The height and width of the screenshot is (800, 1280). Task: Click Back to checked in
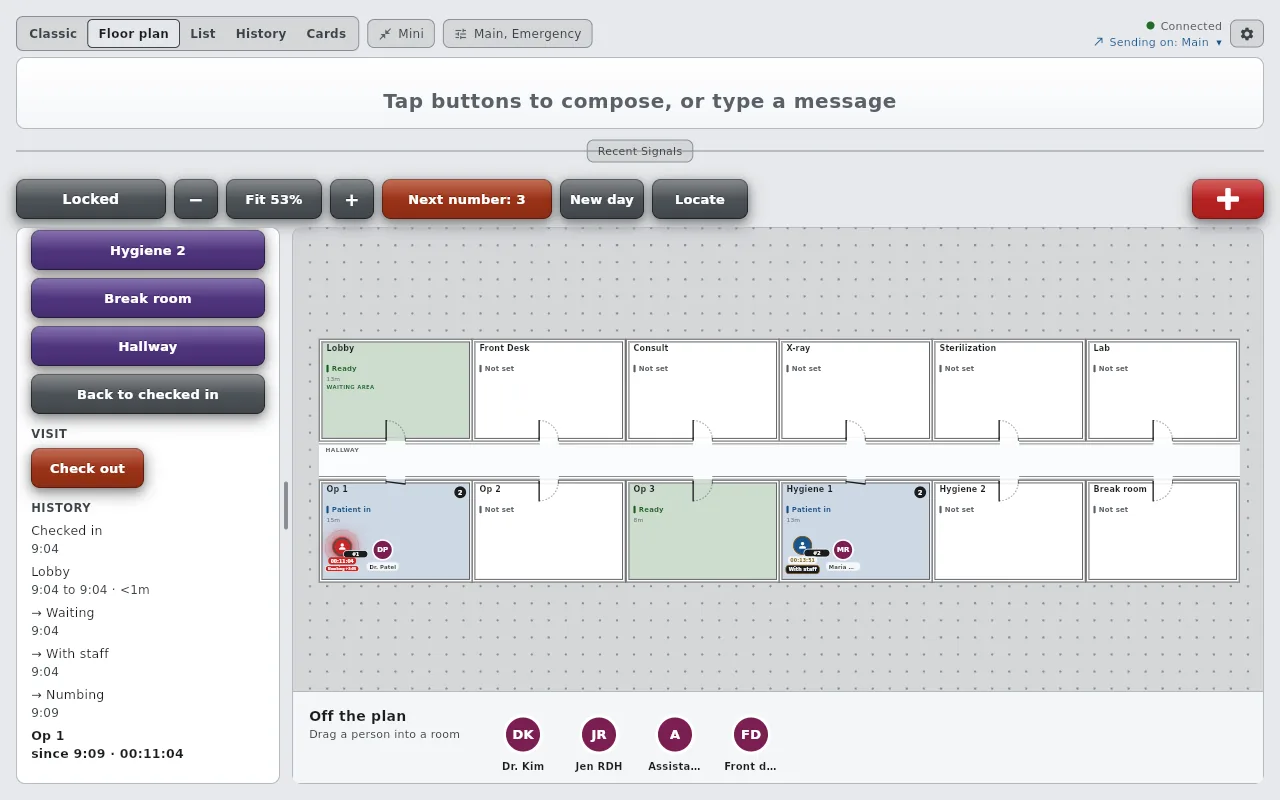tap(148, 394)
